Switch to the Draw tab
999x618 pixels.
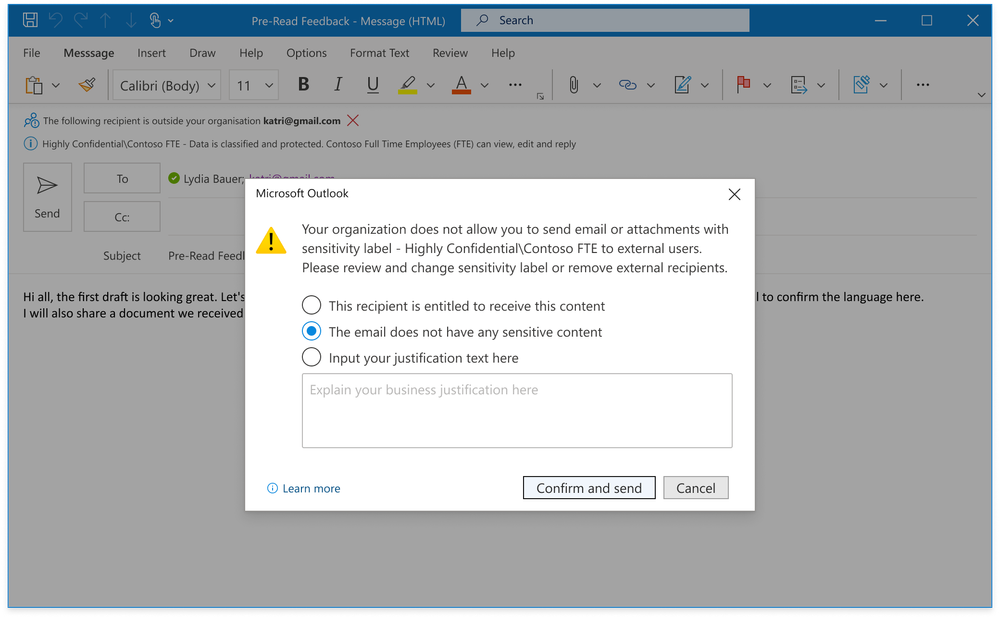click(x=202, y=53)
